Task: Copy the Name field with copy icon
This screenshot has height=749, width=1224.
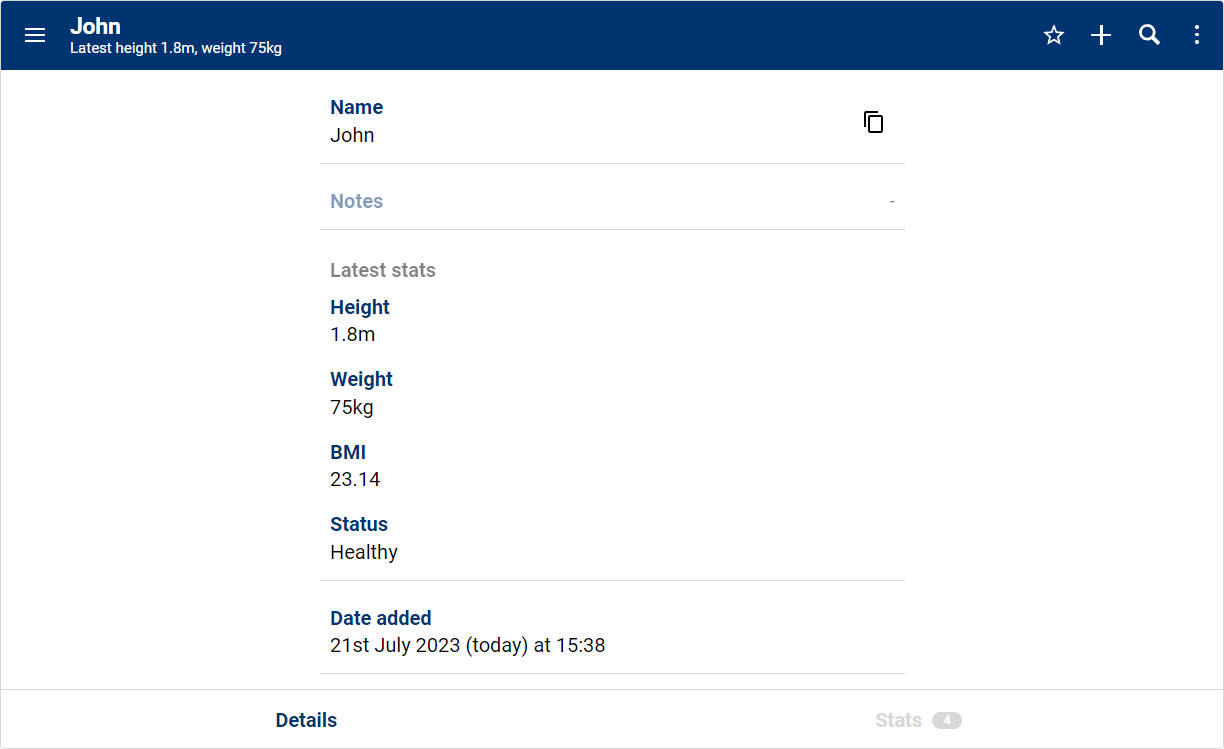Action: point(873,122)
